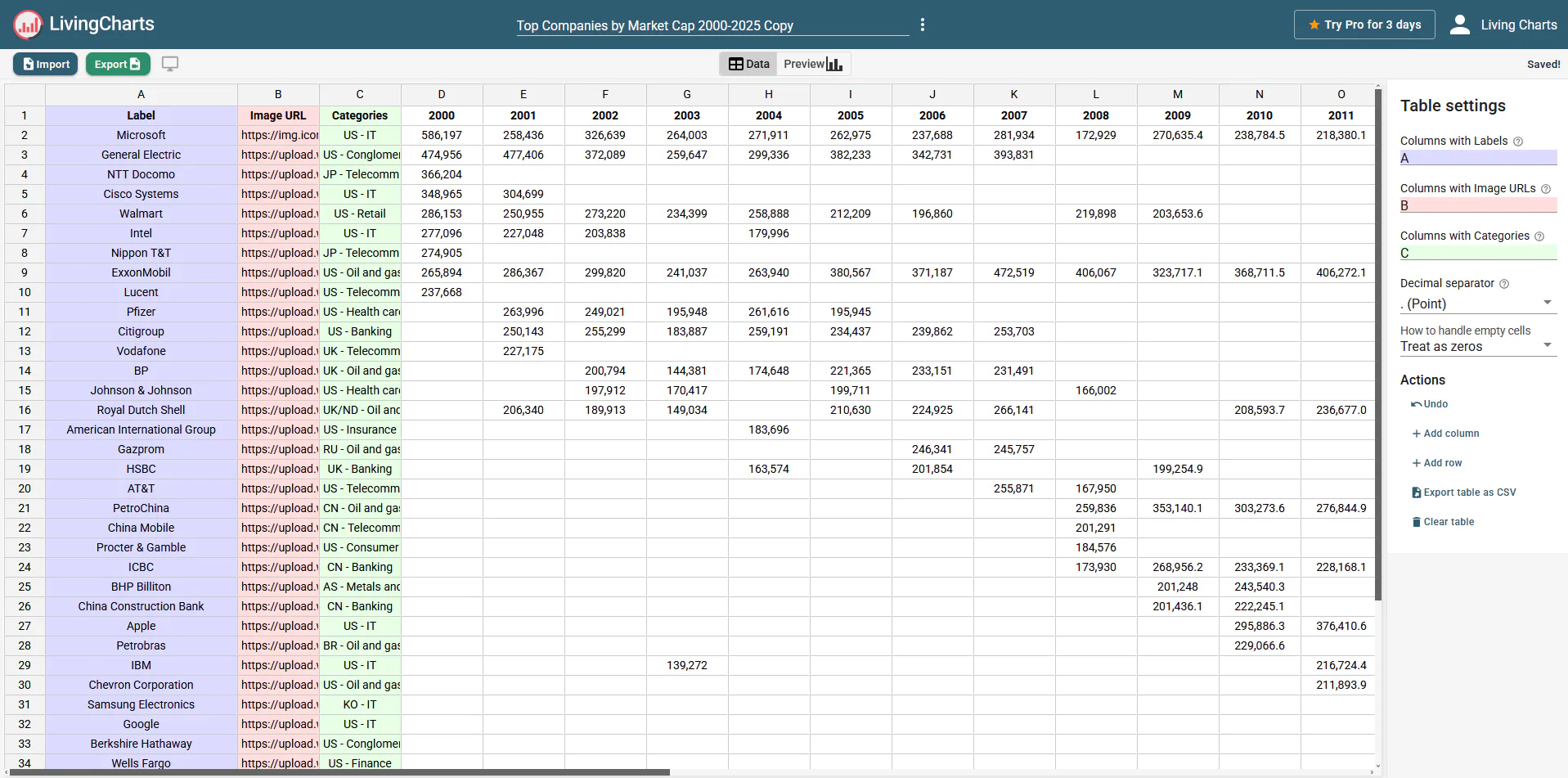
Task: Add a column to the table
Action: click(1445, 434)
